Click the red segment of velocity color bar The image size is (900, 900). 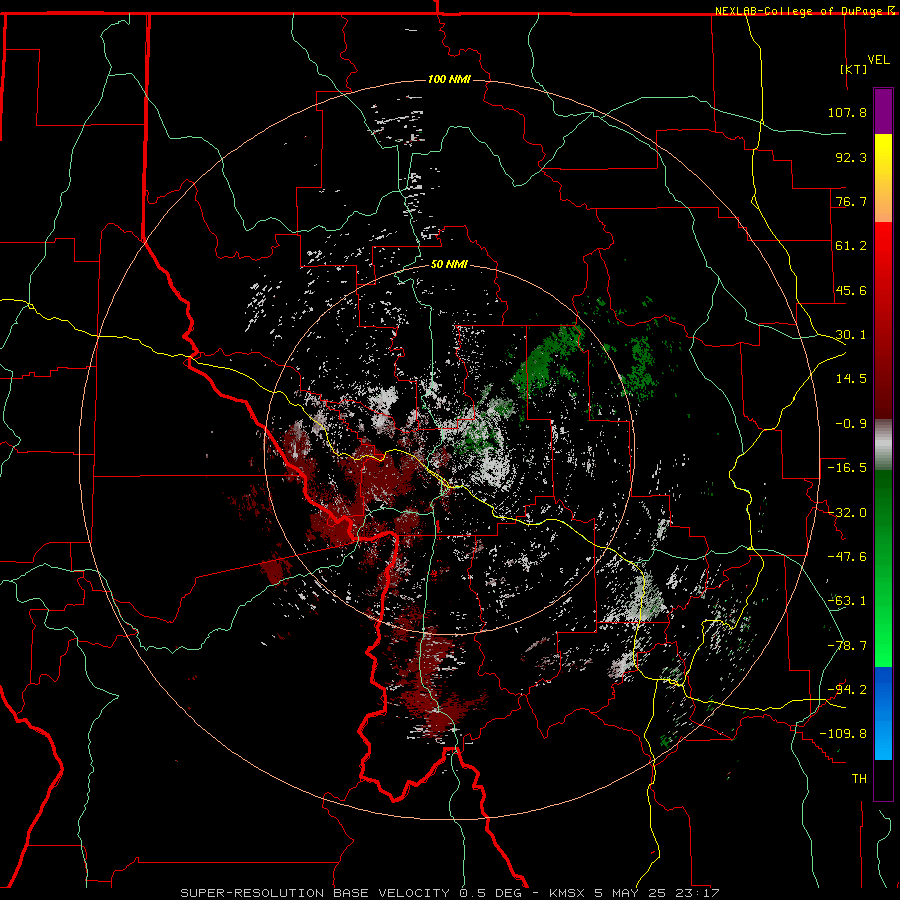pyautogui.click(x=883, y=320)
